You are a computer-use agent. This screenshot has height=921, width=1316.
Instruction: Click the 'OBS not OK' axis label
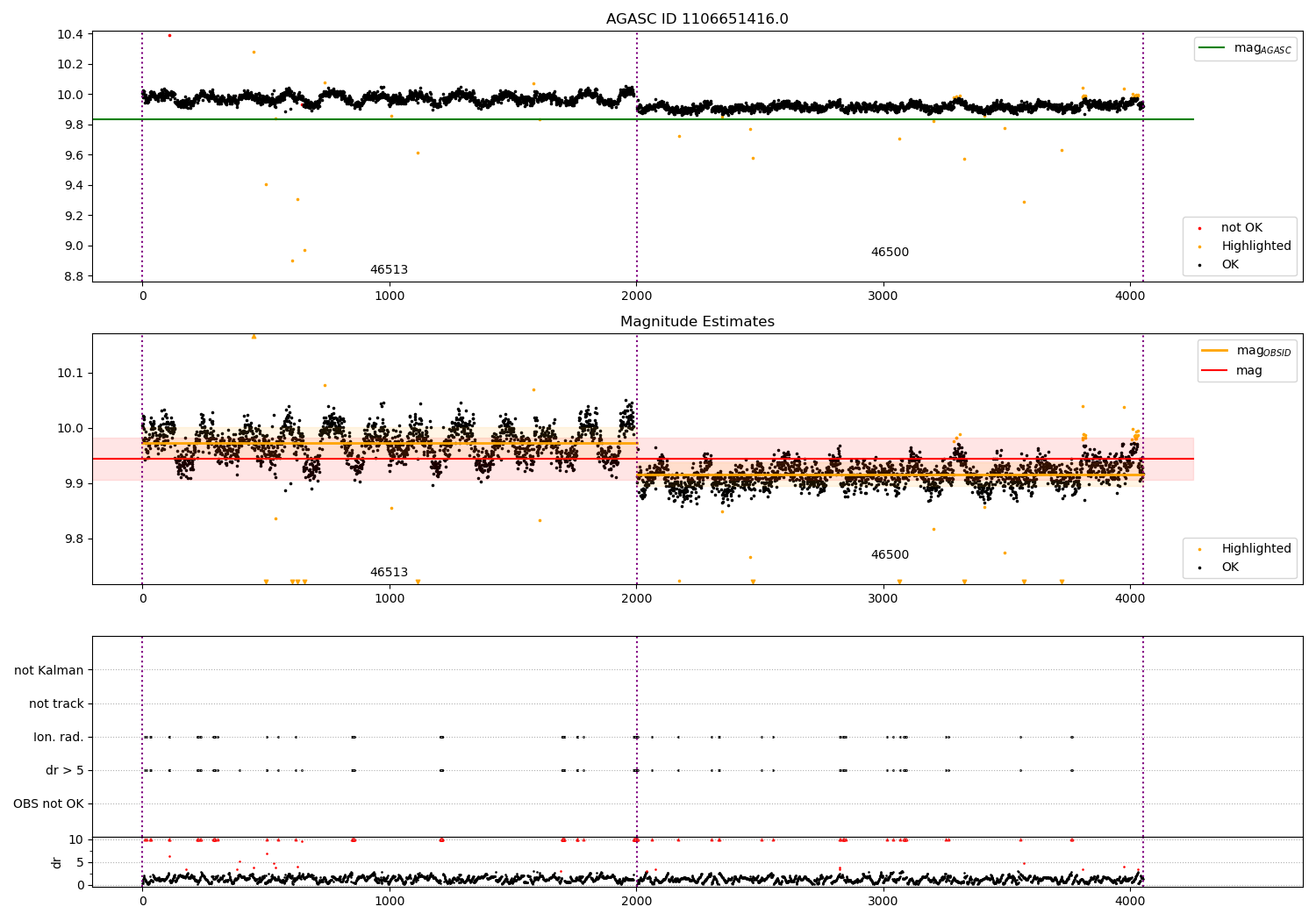[49, 803]
